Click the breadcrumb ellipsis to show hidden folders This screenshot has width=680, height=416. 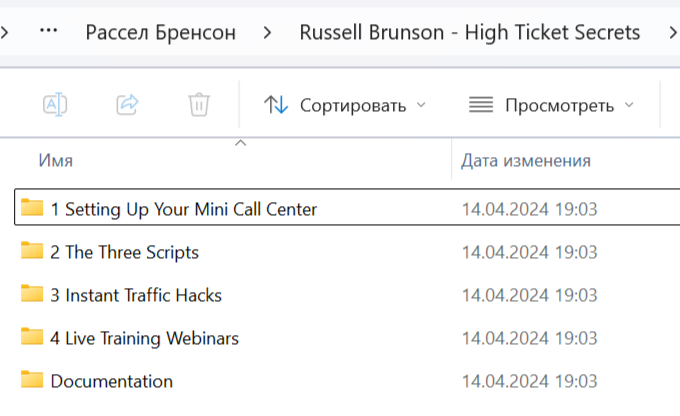(48, 31)
